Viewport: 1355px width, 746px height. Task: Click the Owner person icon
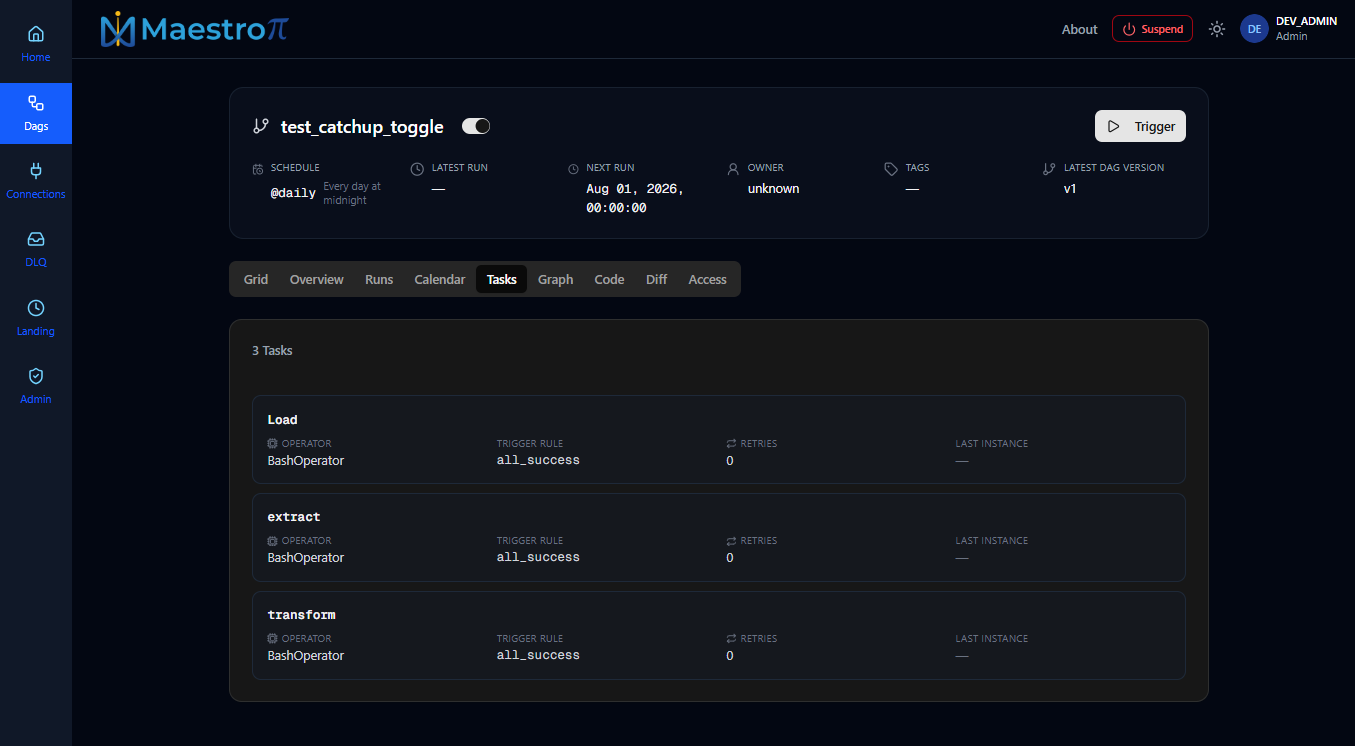733,168
